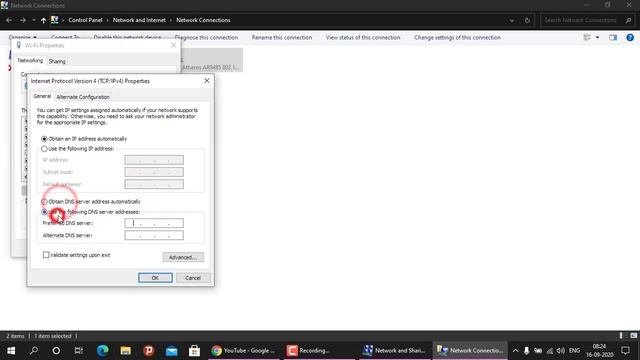Open PowerPoint from taskbar
The image size is (640, 360).
click(x=149, y=351)
